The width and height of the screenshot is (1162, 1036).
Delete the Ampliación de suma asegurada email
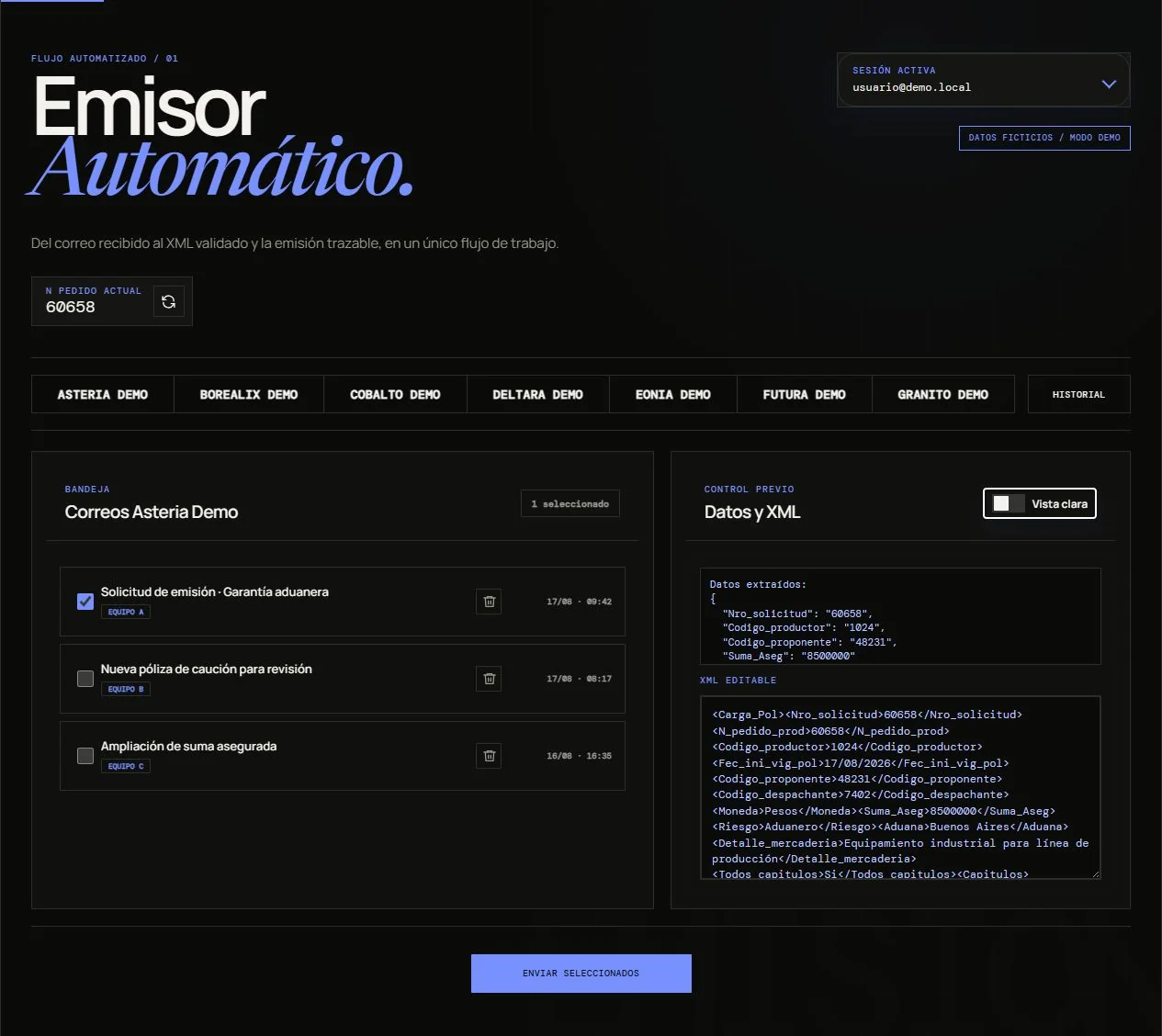489,756
